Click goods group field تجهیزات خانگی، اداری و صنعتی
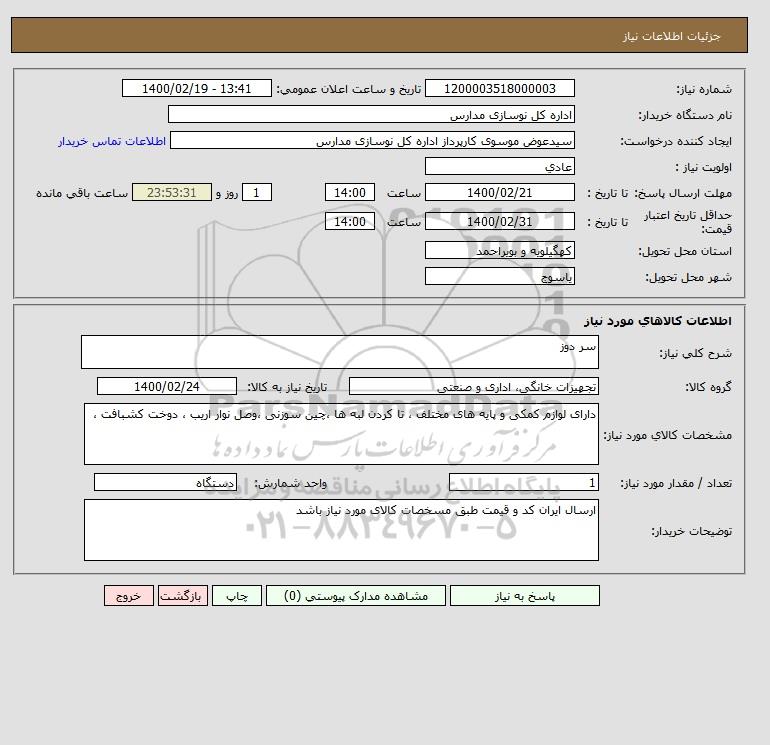Viewport: 770px width, 745px height. coord(473,386)
